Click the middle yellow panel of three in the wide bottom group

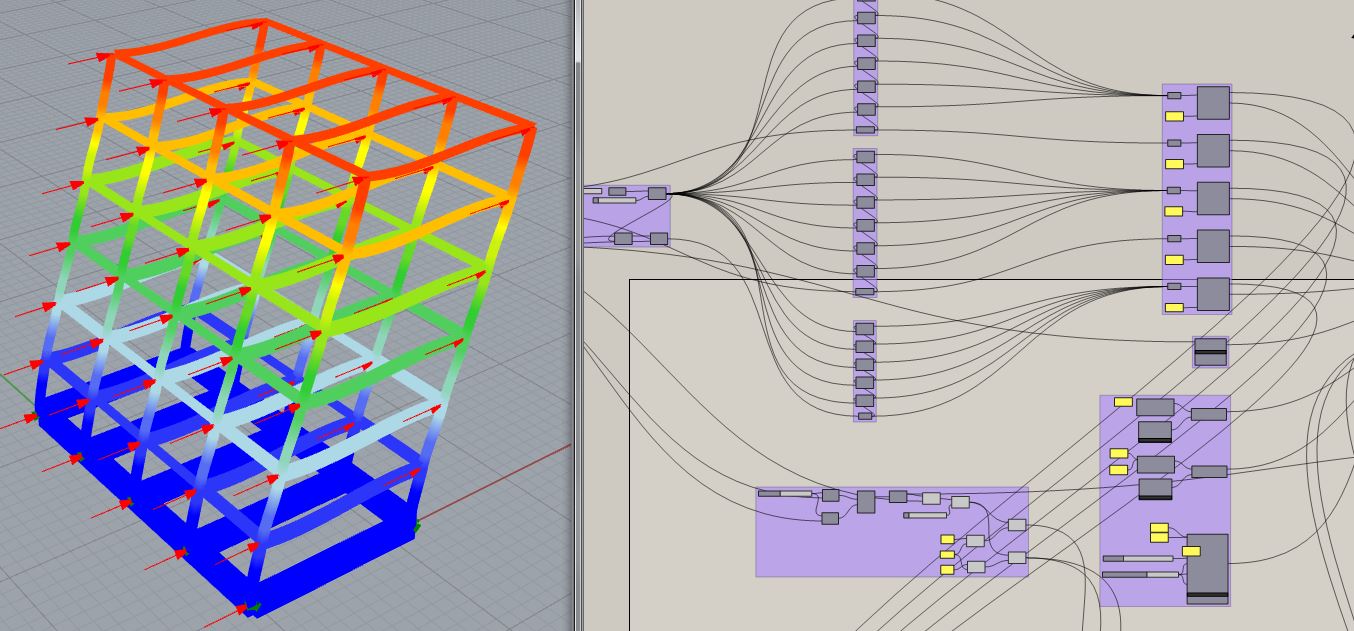(x=947, y=554)
